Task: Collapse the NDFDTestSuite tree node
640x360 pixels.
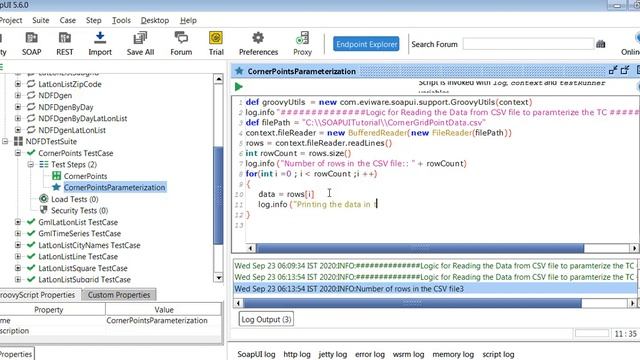Action: tap(5, 141)
